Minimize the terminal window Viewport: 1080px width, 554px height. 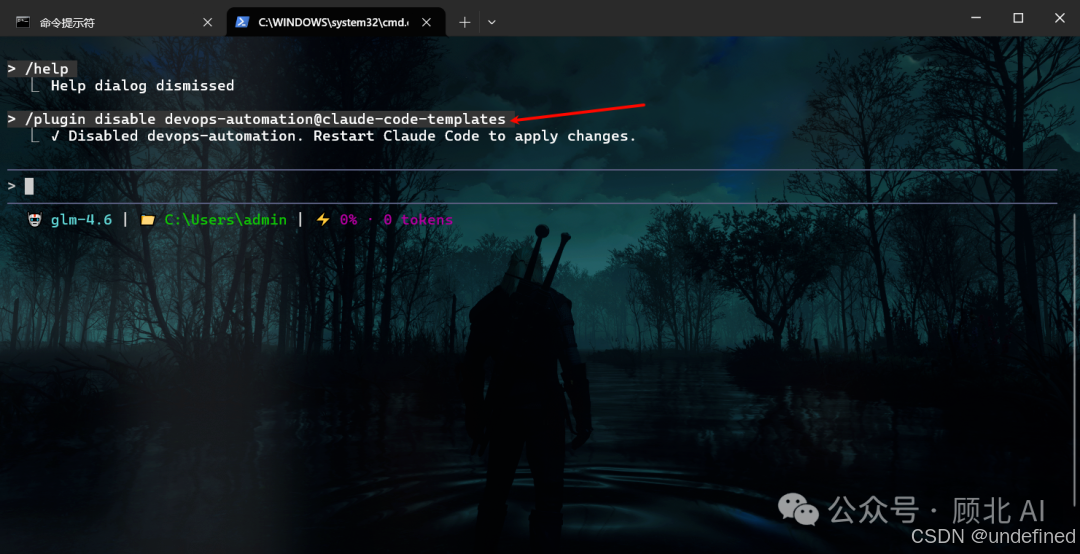[x=976, y=18]
